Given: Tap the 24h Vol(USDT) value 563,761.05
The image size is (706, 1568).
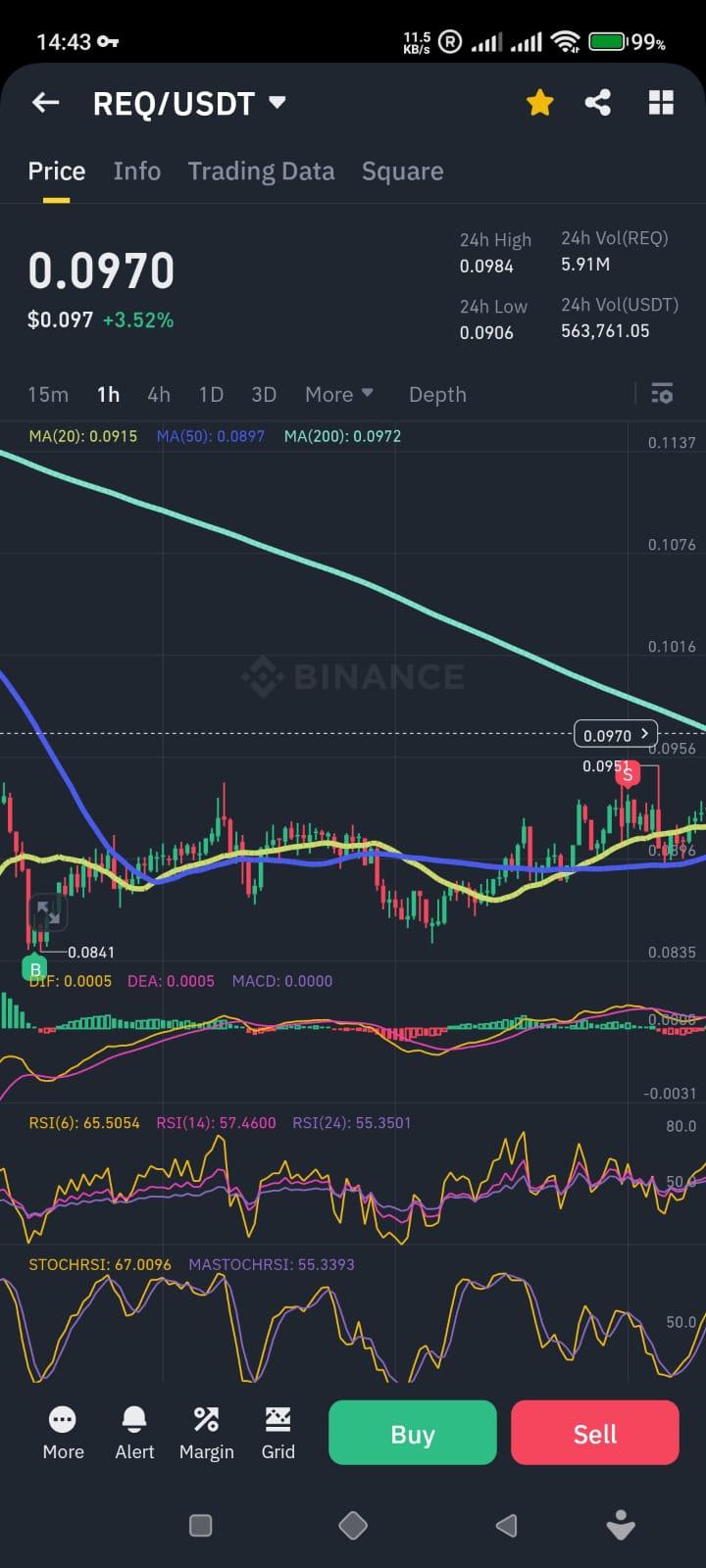Looking at the screenshot, I should coord(605,330).
